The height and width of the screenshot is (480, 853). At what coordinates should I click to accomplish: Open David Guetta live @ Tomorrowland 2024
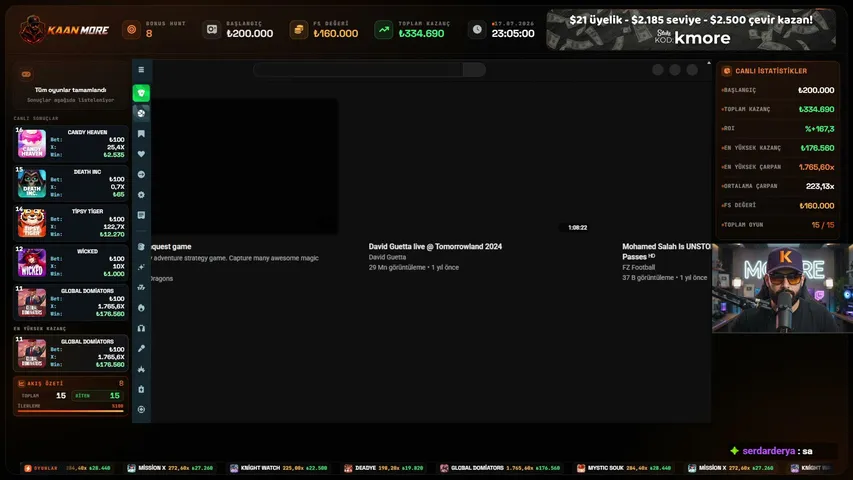tap(435, 247)
